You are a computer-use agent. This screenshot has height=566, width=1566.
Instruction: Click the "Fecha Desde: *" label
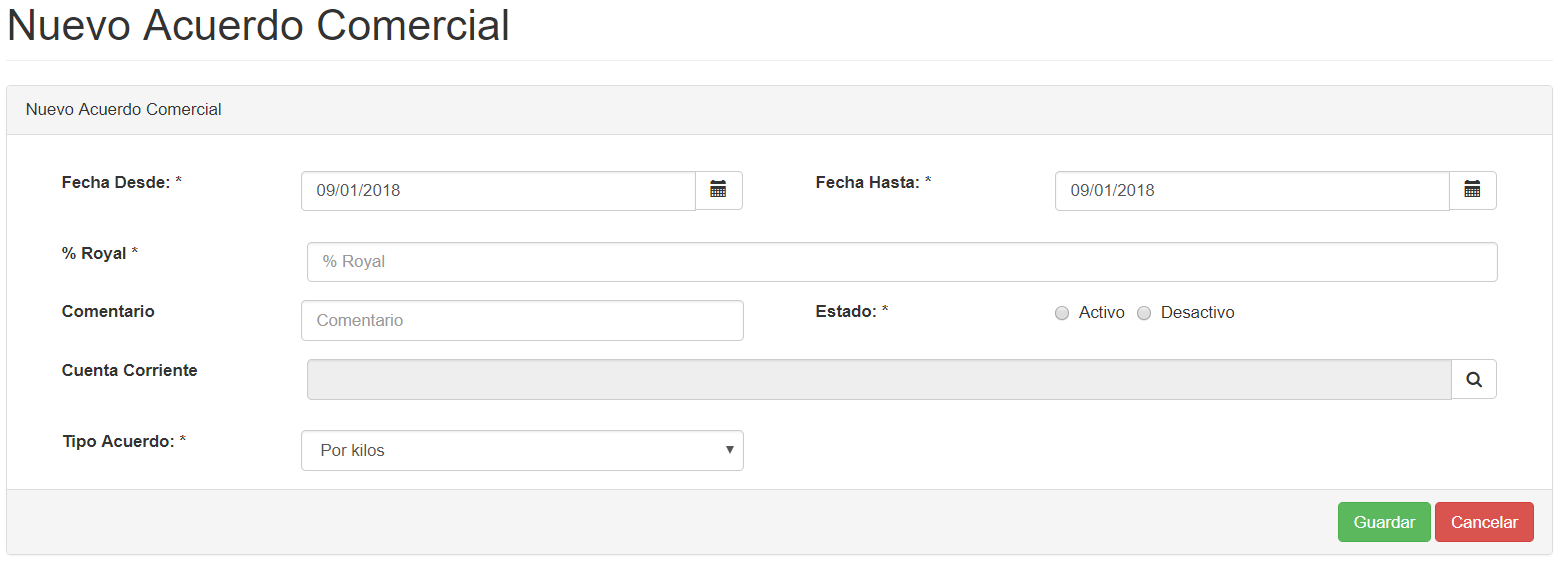(x=122, y=182)
